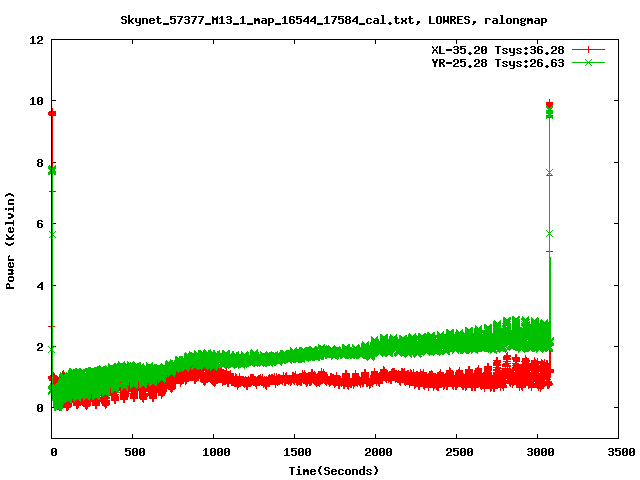This screenshot has height=480, width=640.
Task: Click the x-axis tick label 1000
Action: point(216,452)
